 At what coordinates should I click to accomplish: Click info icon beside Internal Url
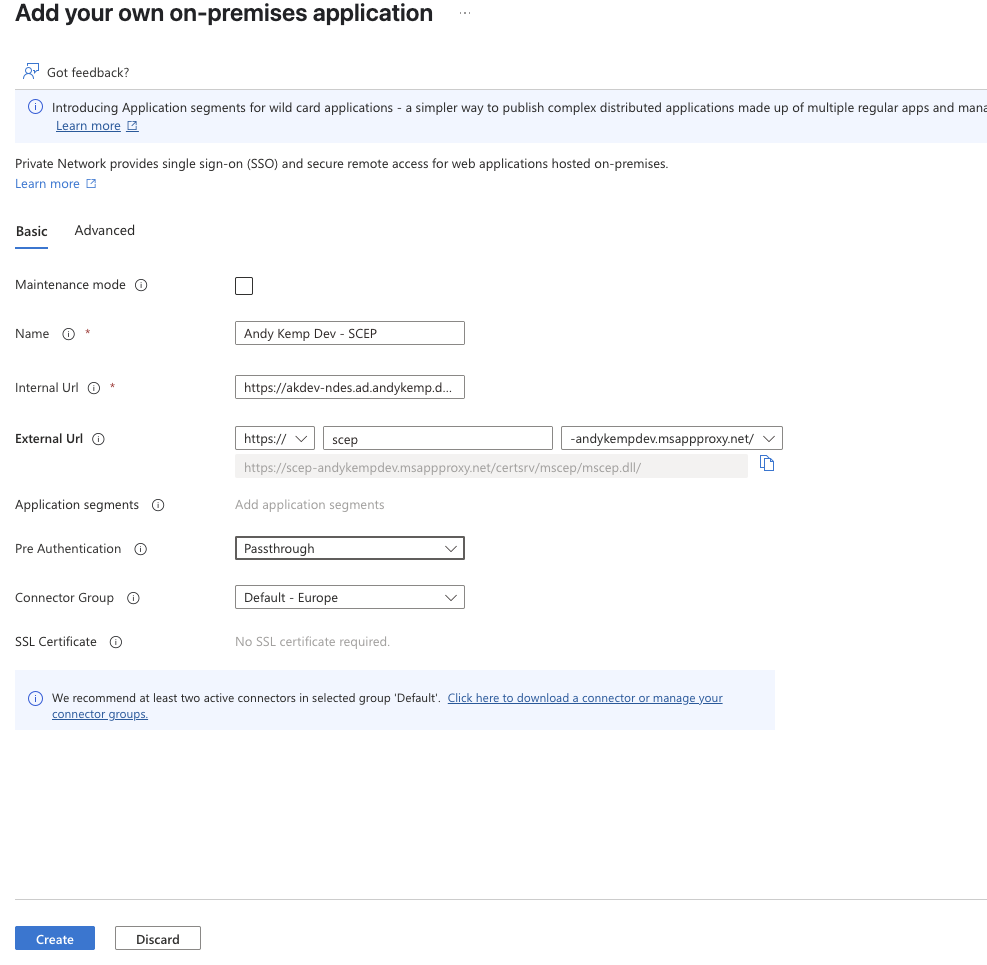tap(94, 388)
